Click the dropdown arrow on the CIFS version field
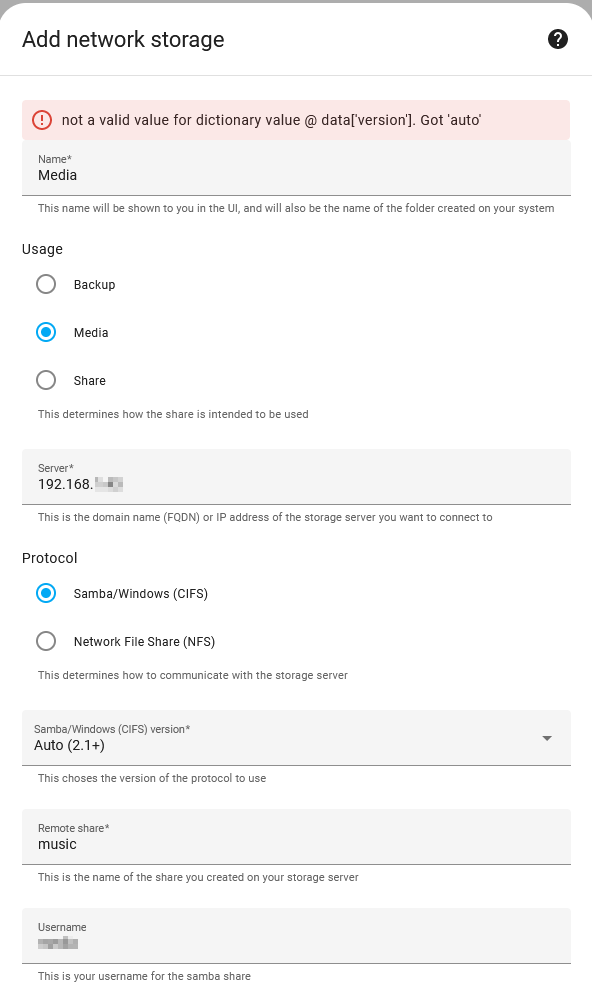 [x=547, y=737]
